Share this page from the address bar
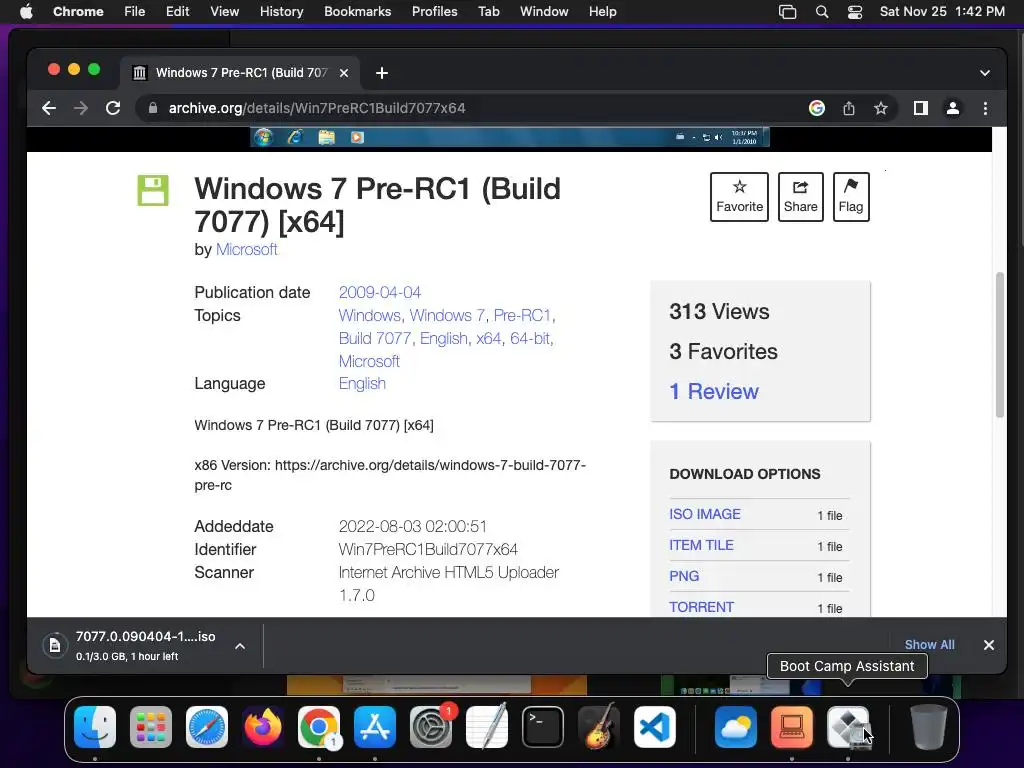The image size is (1024, 768). click(x=848, y=108)
